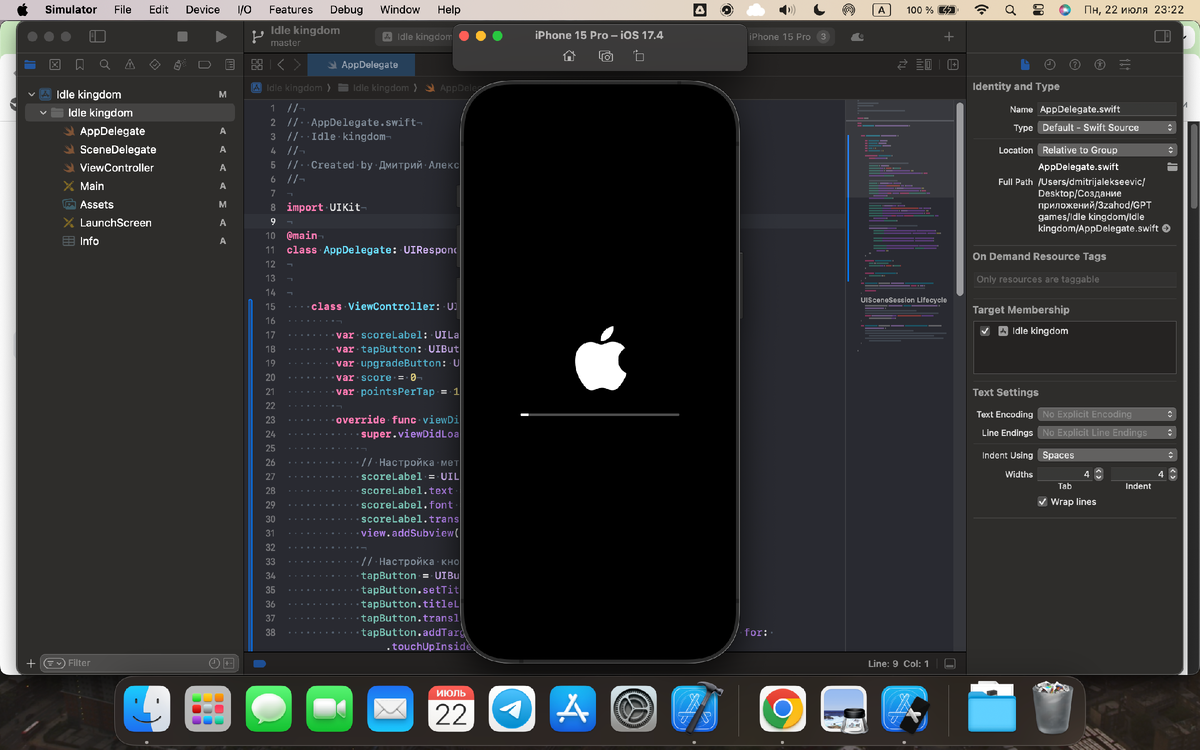Open editor options minimap menu

[925, 64]
